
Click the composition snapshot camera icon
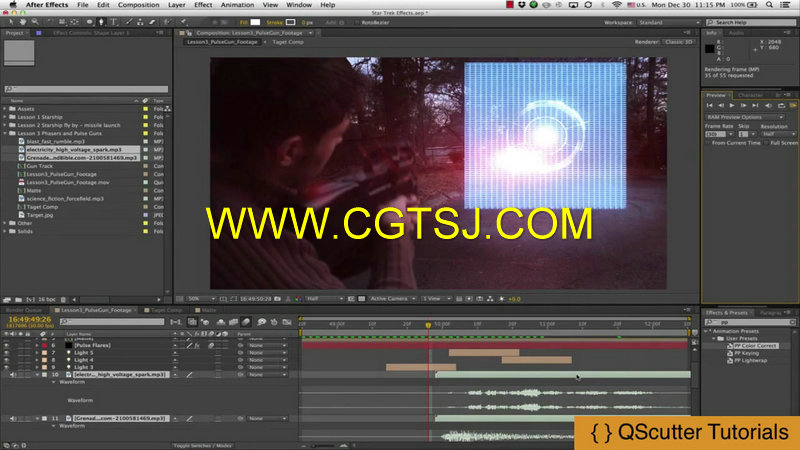click(278, 299)
